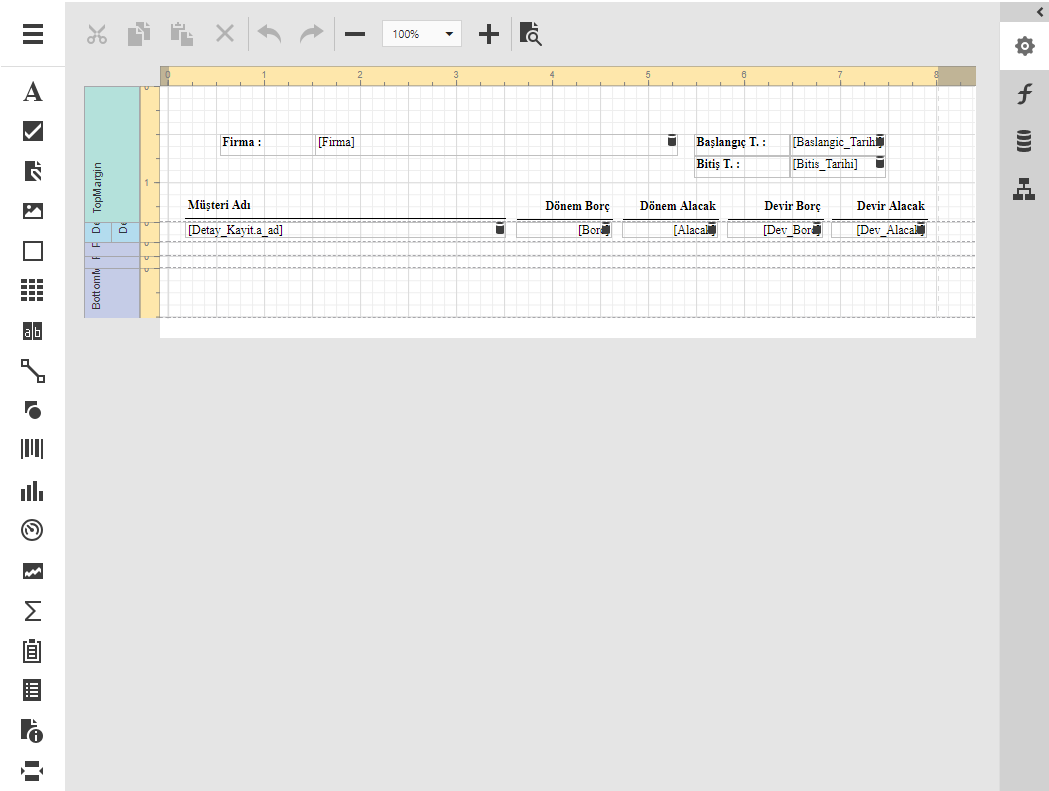Collapse the right side panel chevron
This screenshot has height=791, width=1049.
pyautogui.click(x=1040, y=10)
